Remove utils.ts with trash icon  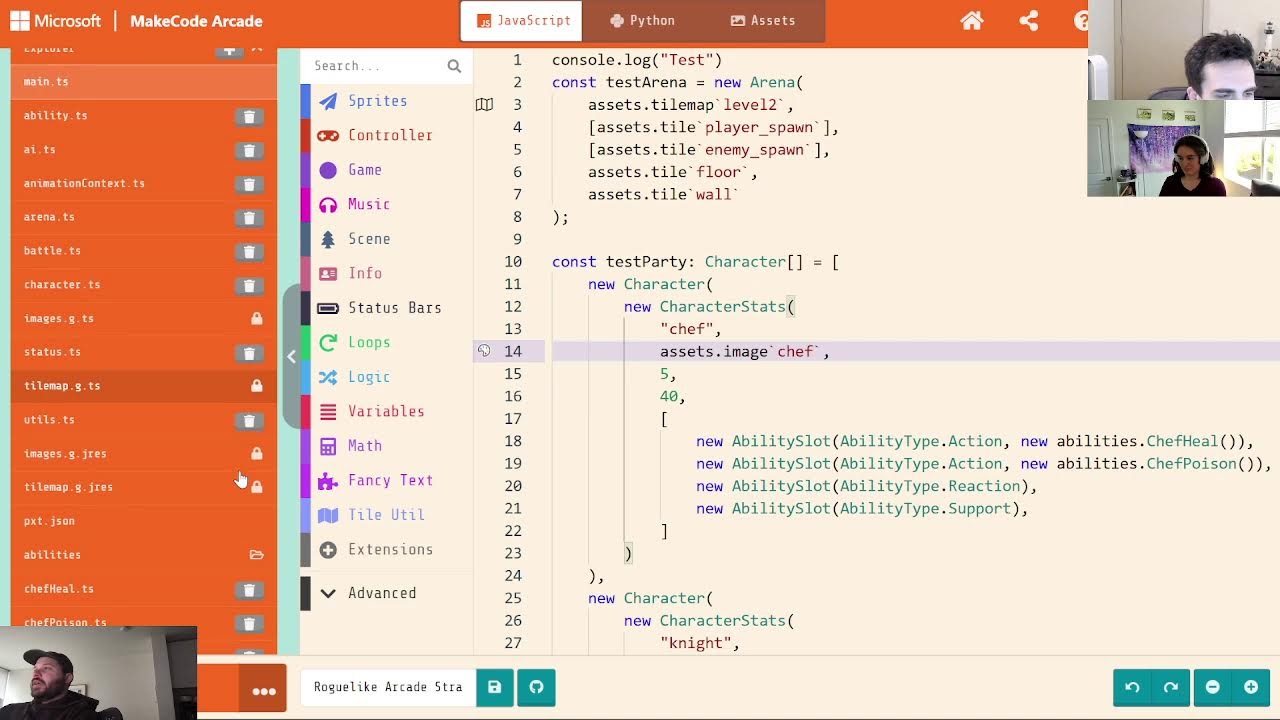pos(249,420)
